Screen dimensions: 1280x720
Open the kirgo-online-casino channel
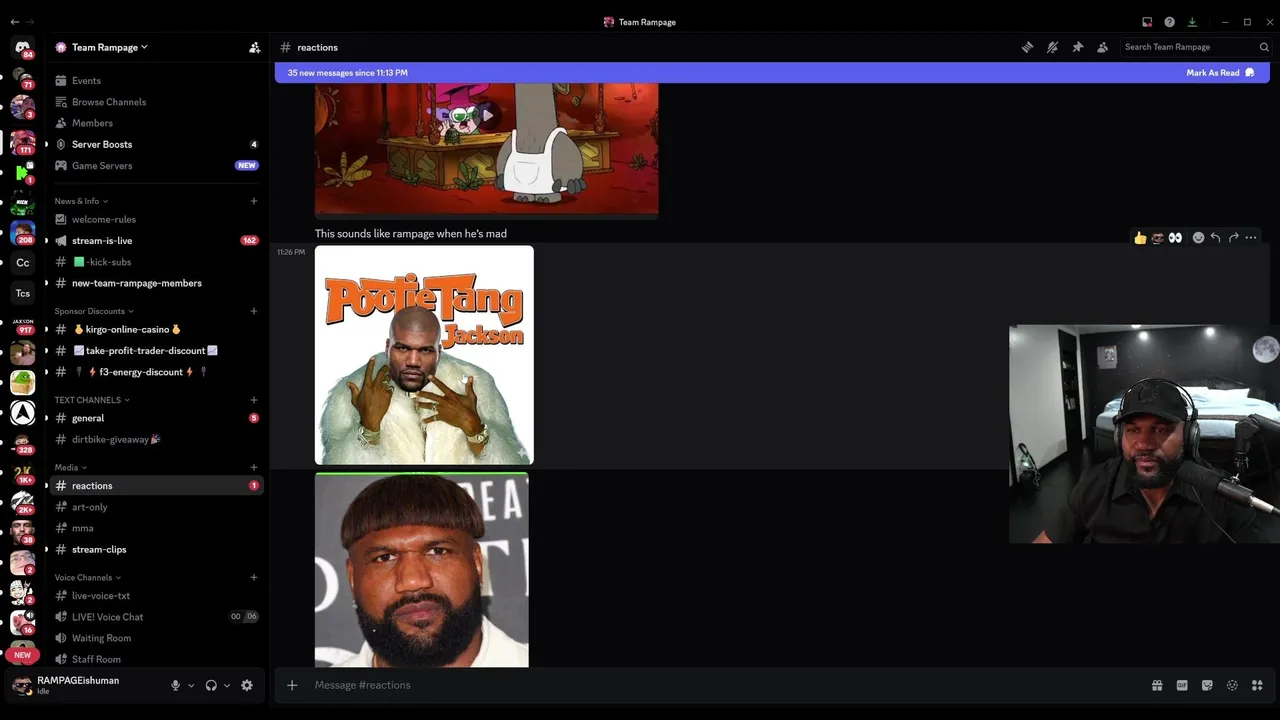point(155,329)
